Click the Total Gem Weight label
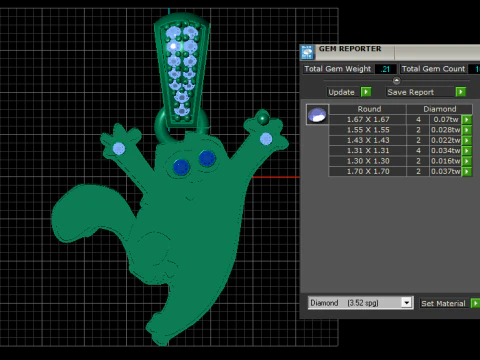Viewport: 480px width, 360px height. 337,69
